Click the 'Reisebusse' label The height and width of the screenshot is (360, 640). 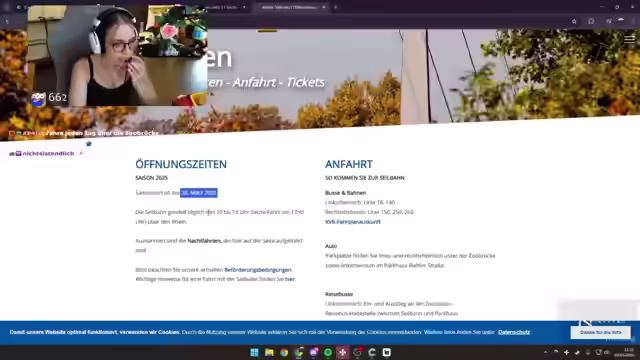pos(339,294)
